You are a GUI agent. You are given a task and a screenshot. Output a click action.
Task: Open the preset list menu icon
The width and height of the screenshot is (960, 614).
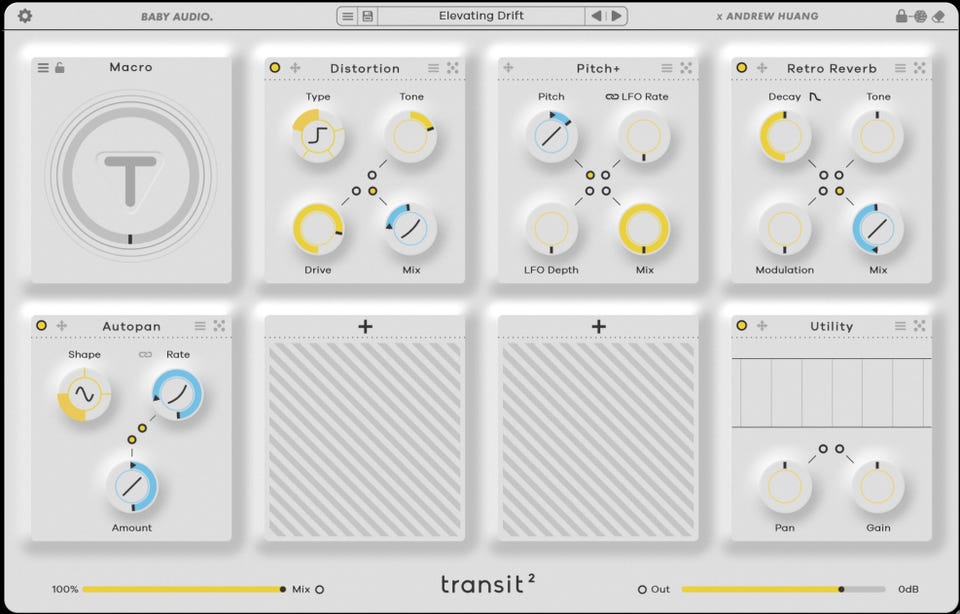click(x=348, y=16)
